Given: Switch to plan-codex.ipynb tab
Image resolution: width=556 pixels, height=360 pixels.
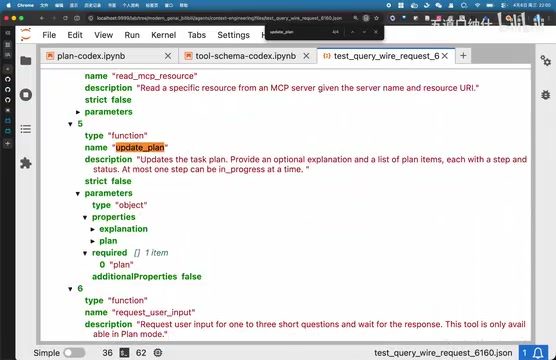Looking at the screenshot, I should [x=91, y=56].
